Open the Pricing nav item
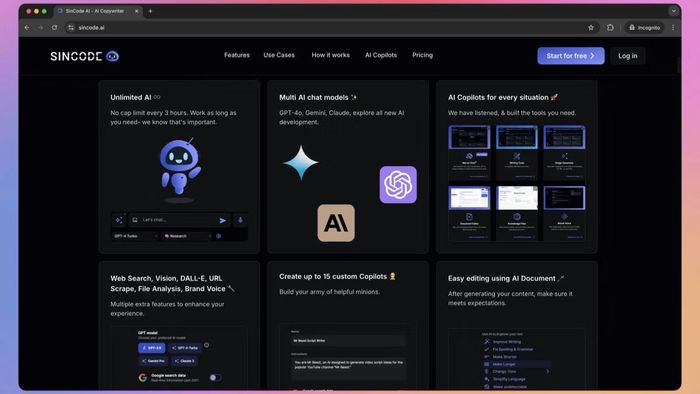700x394 pixels. pyautogui.click(x=422, y=55)
